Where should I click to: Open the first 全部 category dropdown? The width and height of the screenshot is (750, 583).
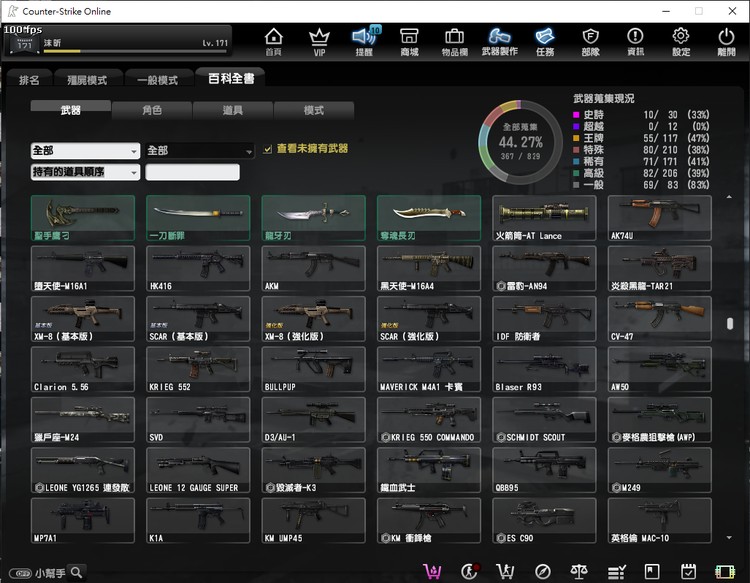tap(85, 151)
